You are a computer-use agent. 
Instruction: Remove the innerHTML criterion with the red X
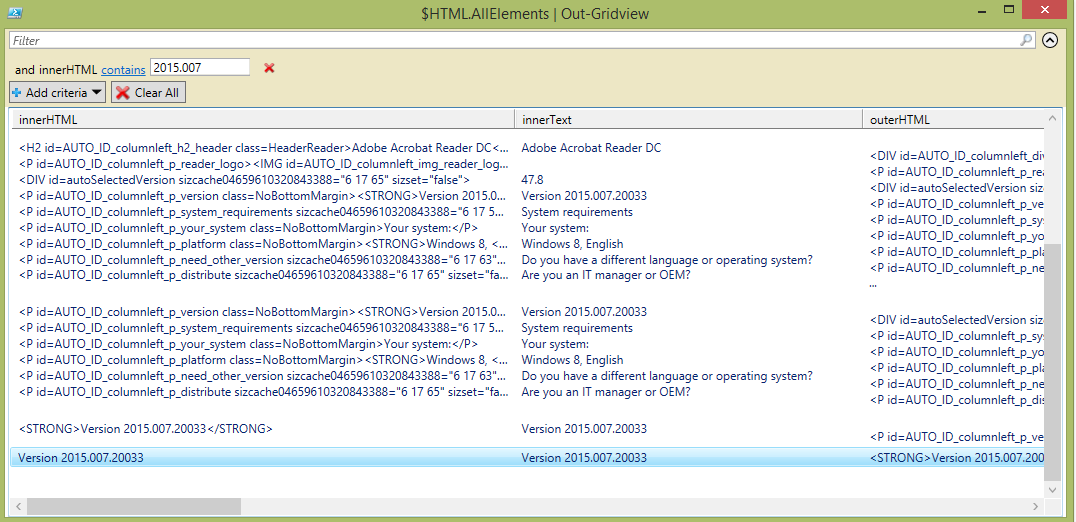pyautogui.click(x=269, y=68)
